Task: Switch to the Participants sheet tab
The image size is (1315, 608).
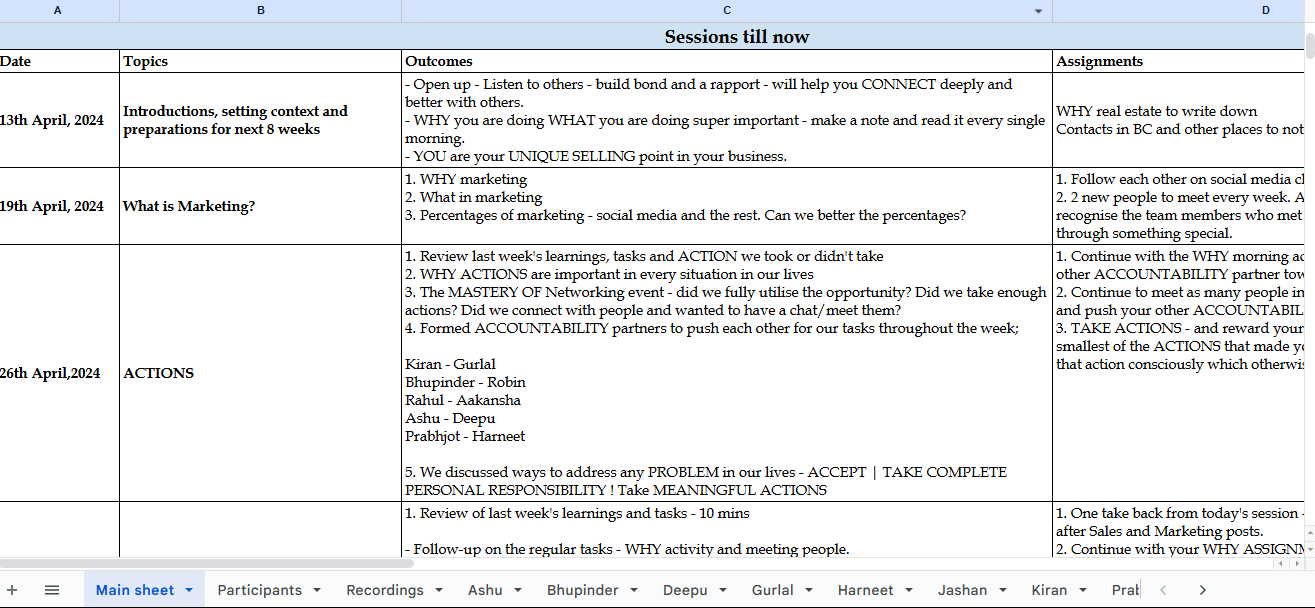Action: pos(260,590)
